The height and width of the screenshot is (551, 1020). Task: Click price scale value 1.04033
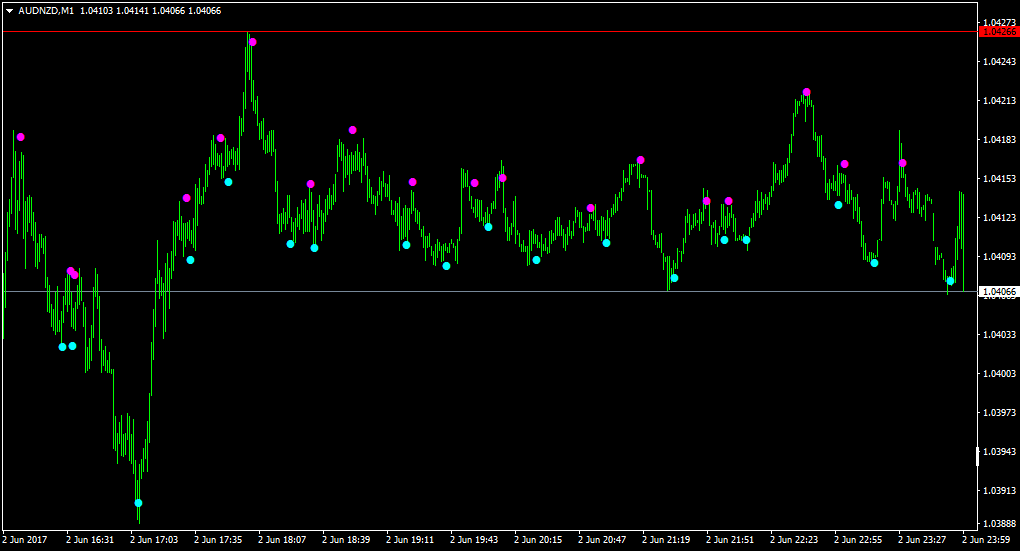(999, 334)
